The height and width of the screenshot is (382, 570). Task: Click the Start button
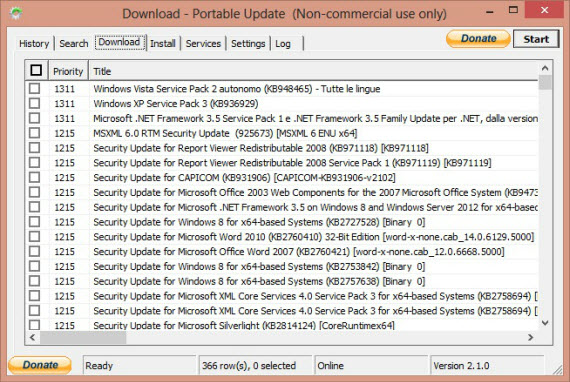pos(536,39)
